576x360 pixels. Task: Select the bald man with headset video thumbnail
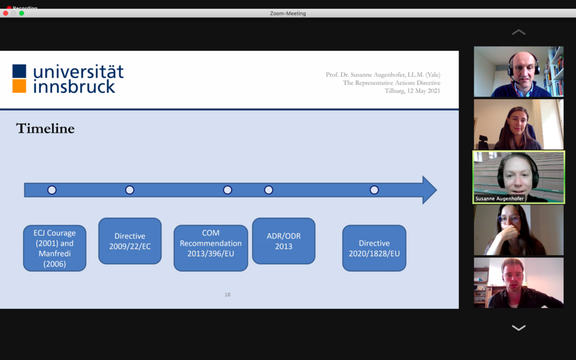pos(518,72)
